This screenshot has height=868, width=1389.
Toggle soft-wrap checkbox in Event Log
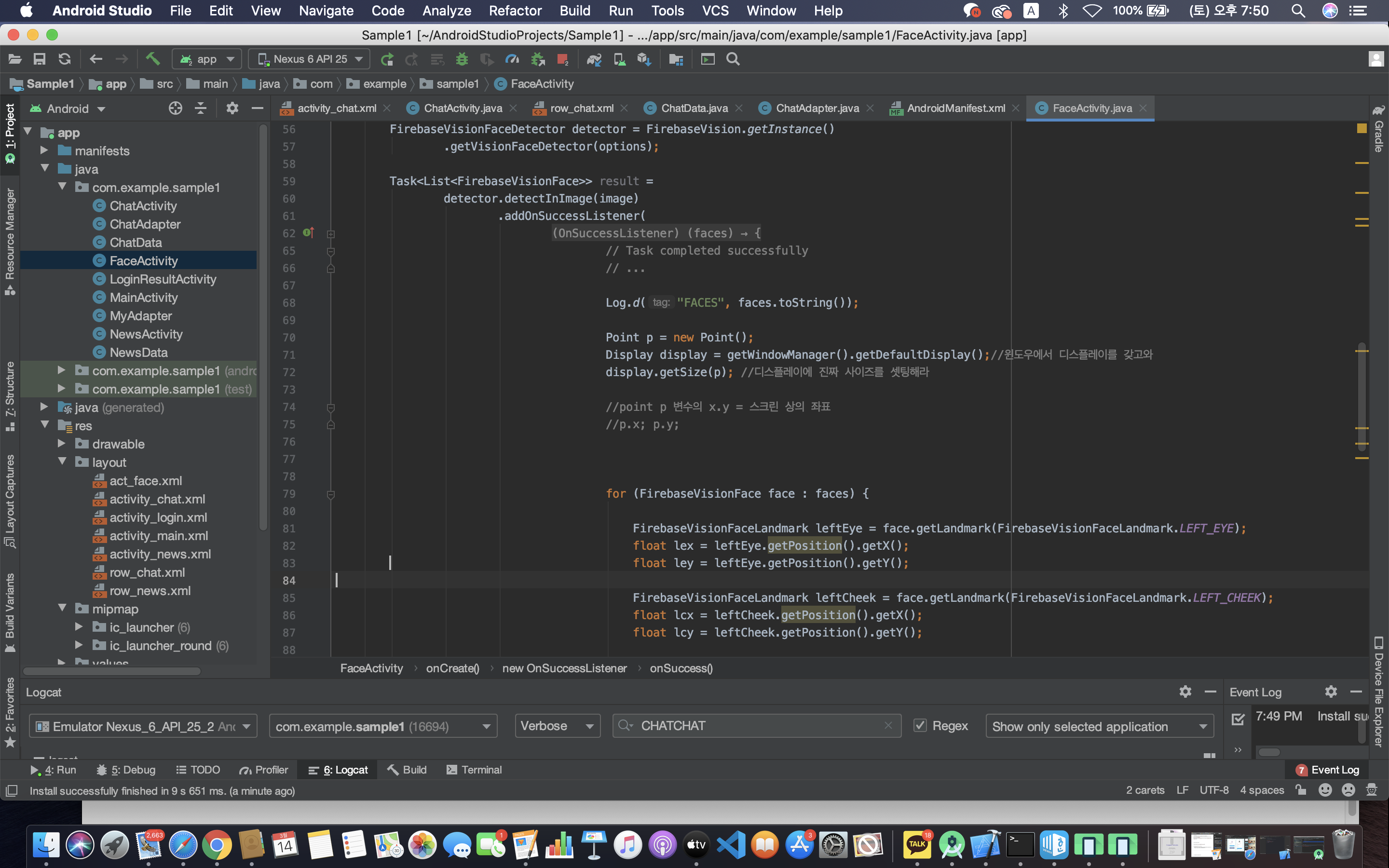tap(1238, 719)
